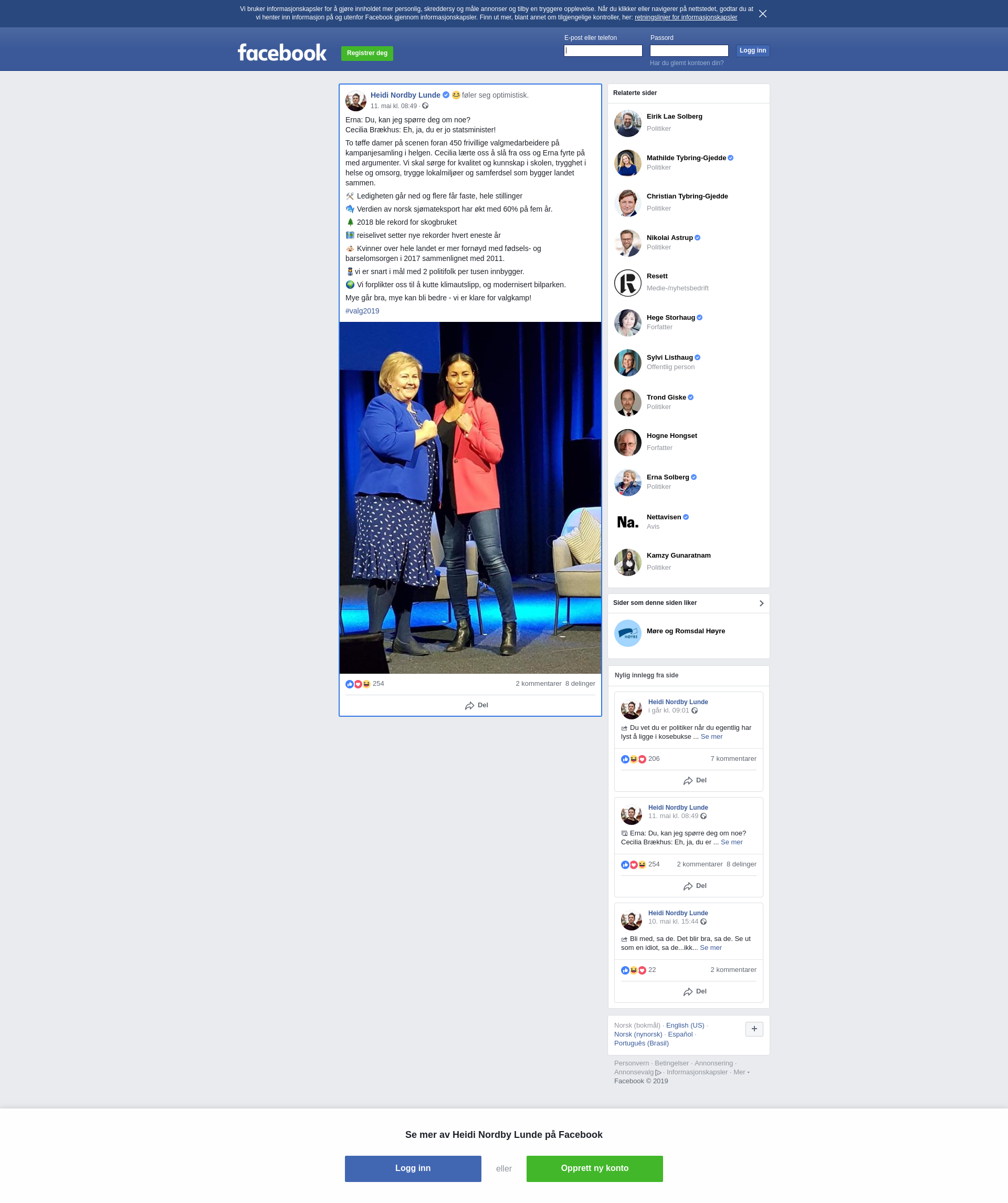This screenshot has width=1008, height=1203.
Task: Open Heidi Nordby Lunde post author avatar
Action: [x=355, y=101]
